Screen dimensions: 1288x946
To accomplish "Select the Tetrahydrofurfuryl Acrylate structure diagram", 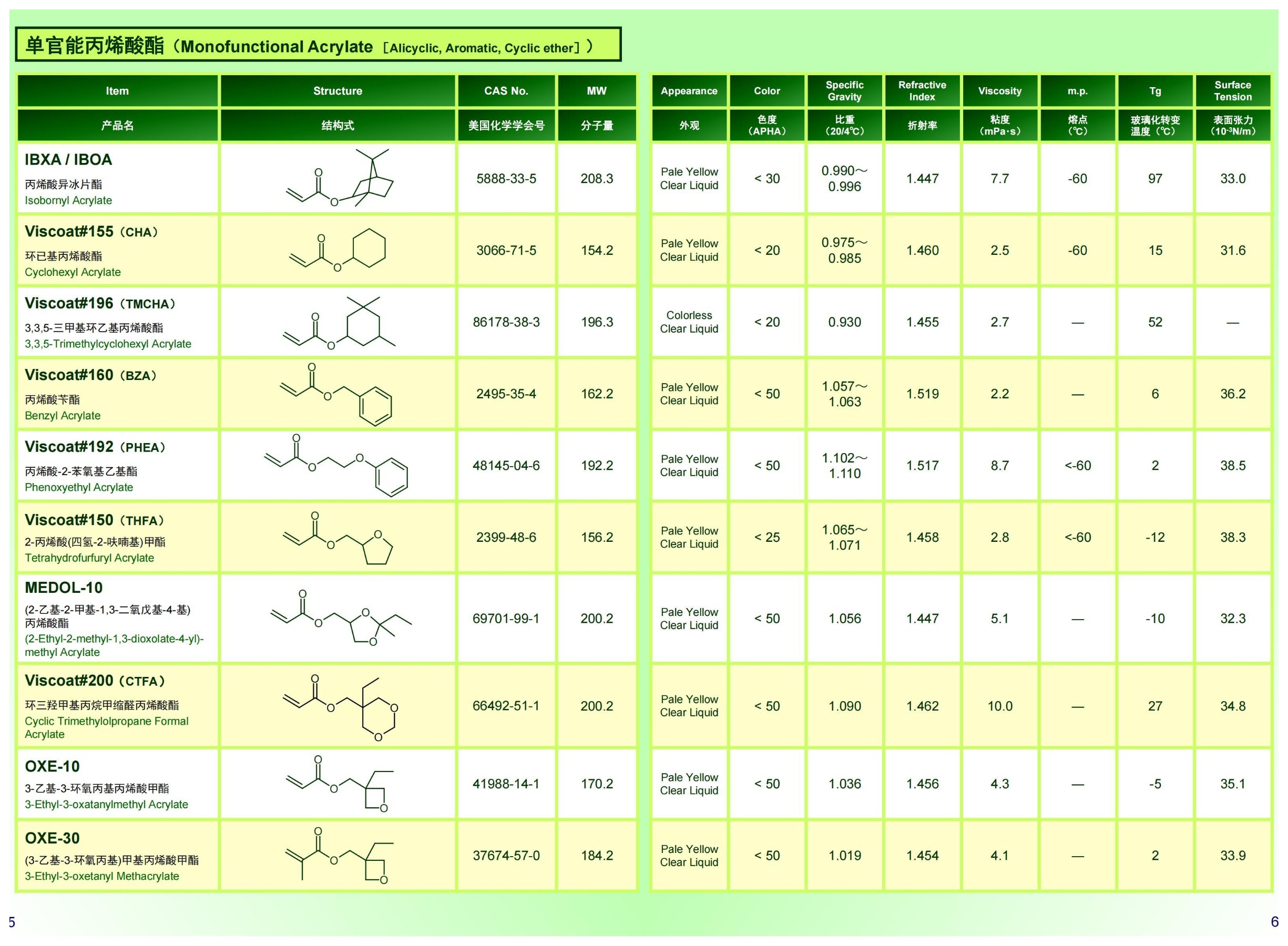I will coord(338,538).
